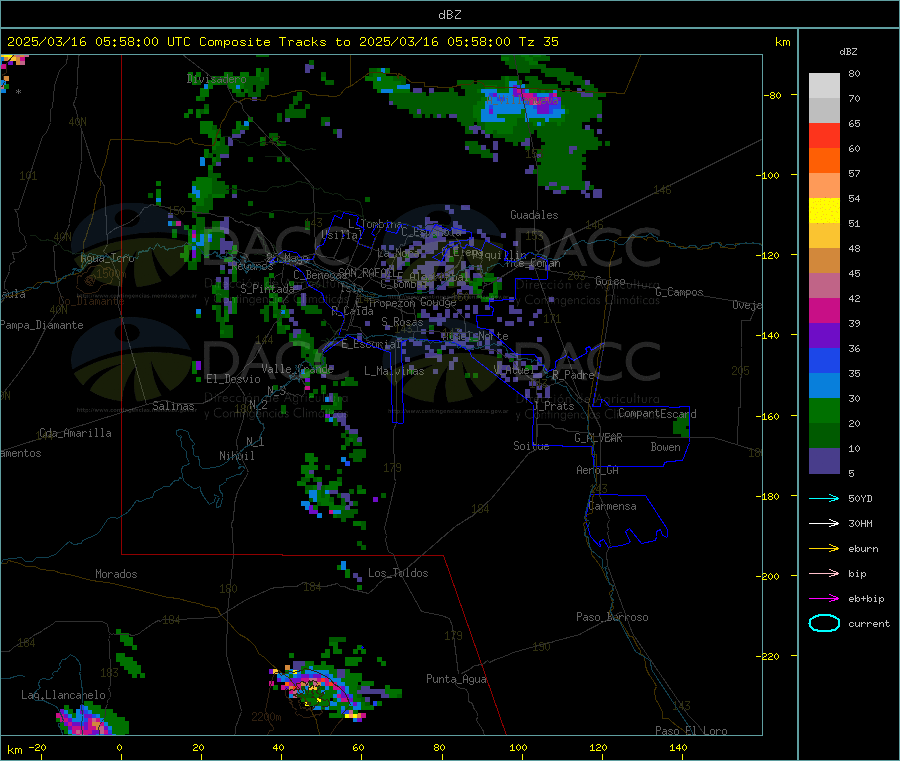The image size is (900, 761).
Task: Click the '-80' tick on right km axis
Action: point(772,95)
